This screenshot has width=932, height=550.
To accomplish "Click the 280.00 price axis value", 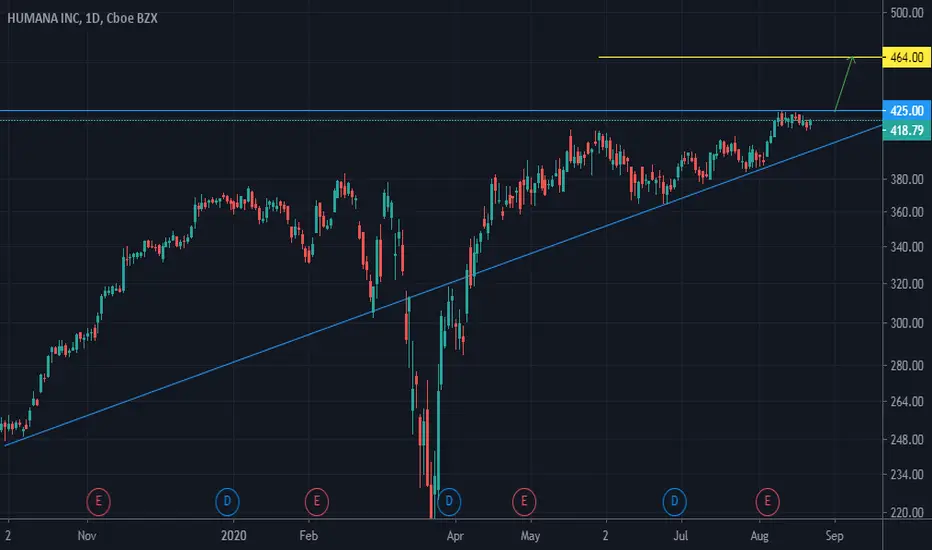I will click(x=906, y=366).
